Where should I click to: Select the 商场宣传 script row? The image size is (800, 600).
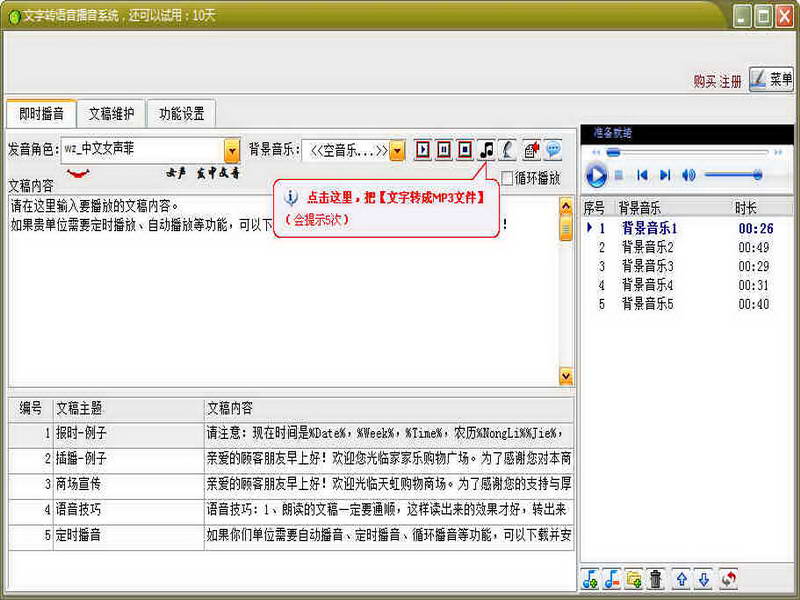(291, 484)
